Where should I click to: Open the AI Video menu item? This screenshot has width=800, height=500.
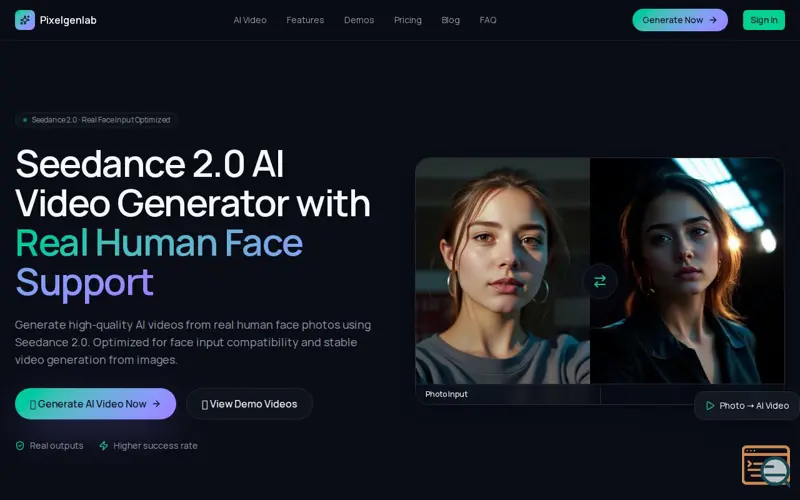point(250,20)
